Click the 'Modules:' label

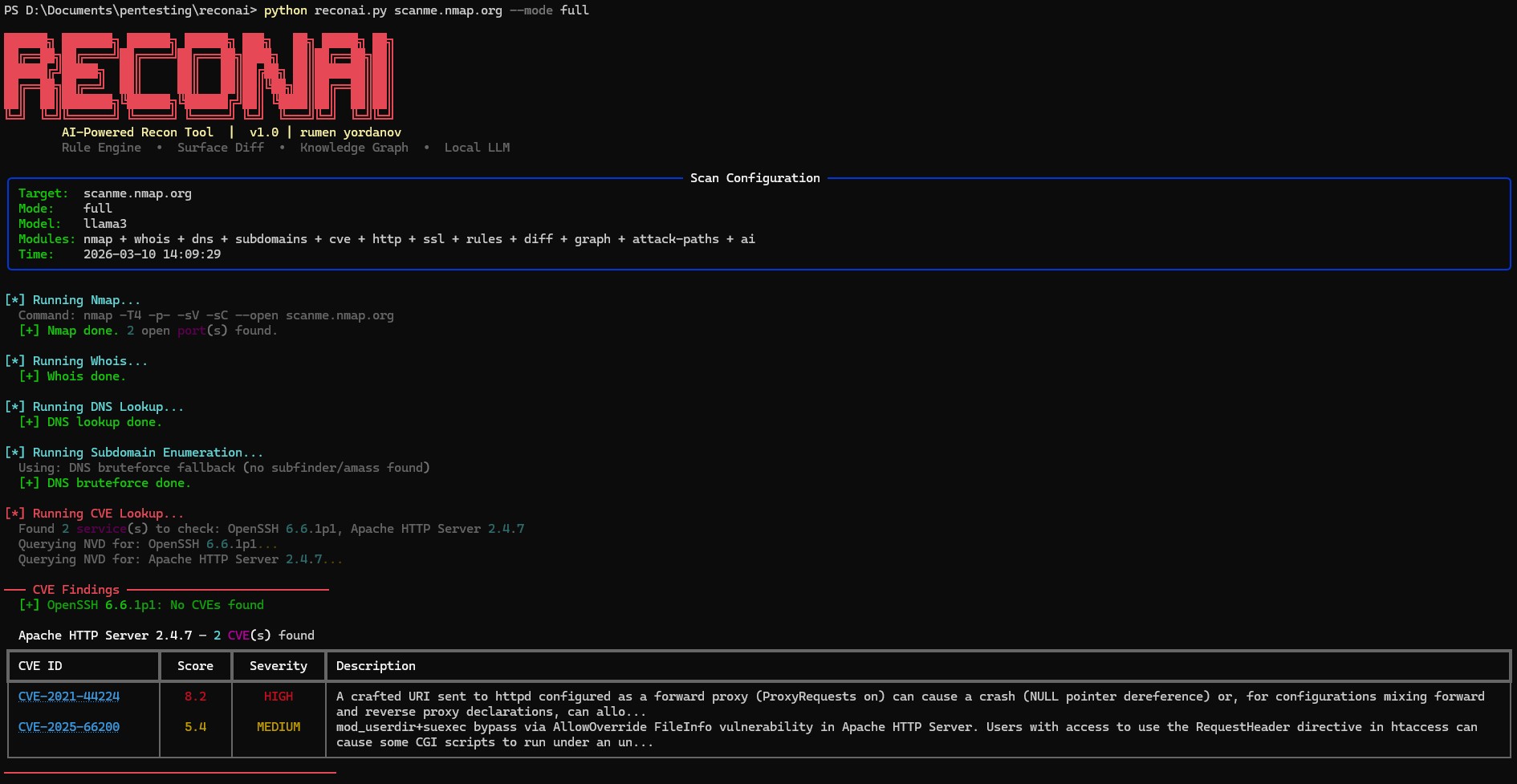[x=47, y=239]
